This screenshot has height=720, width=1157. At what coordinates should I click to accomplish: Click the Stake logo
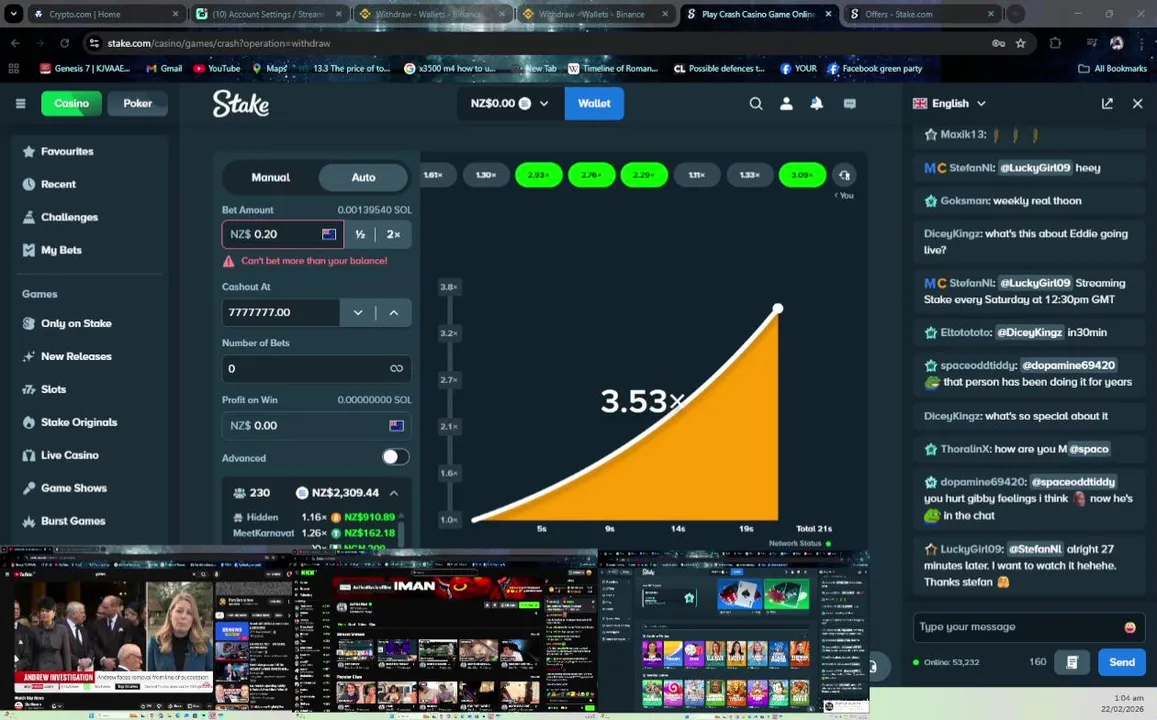(x=241, y=103)
